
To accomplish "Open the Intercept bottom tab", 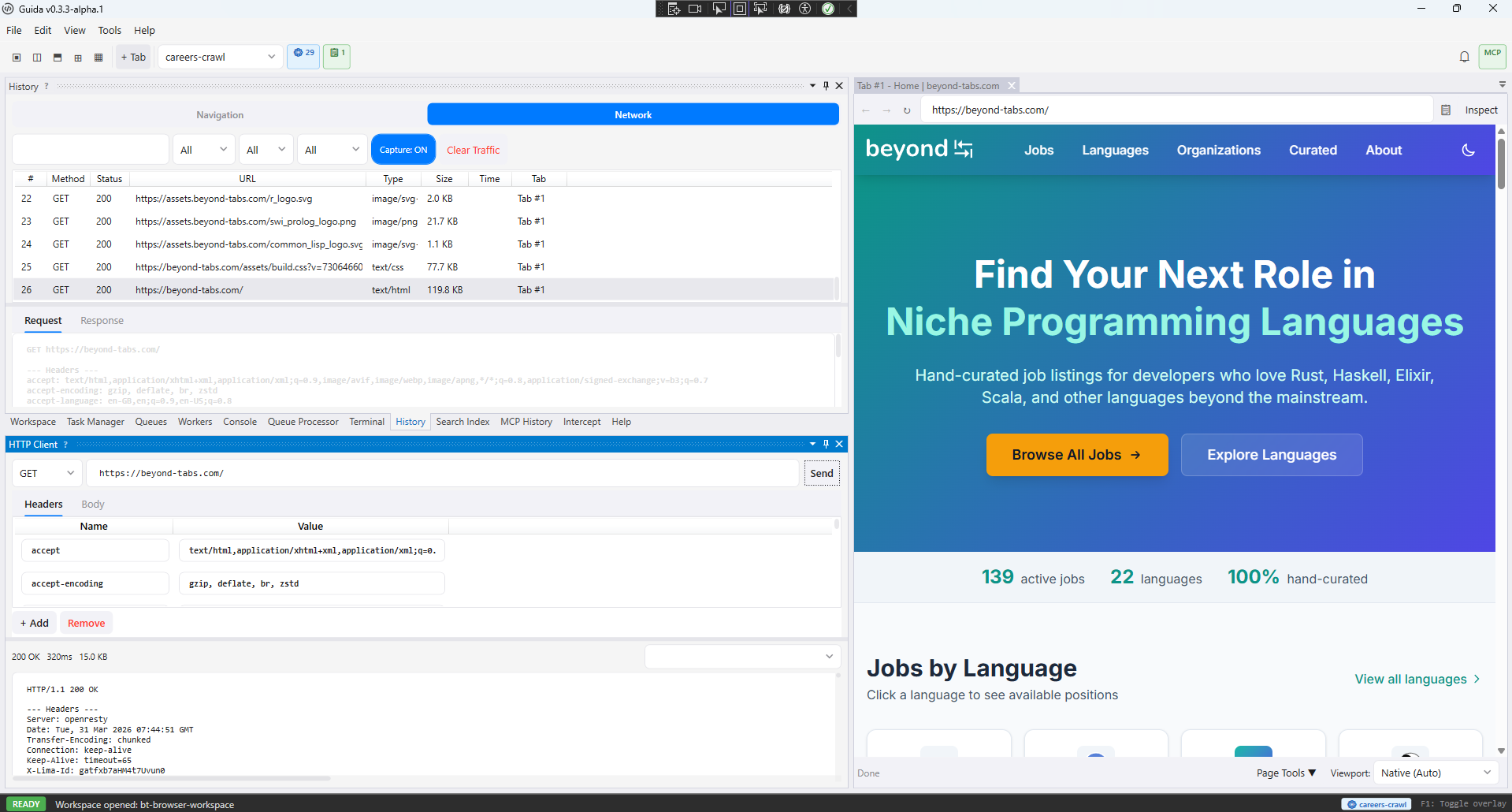I will [x=581, y=422].
